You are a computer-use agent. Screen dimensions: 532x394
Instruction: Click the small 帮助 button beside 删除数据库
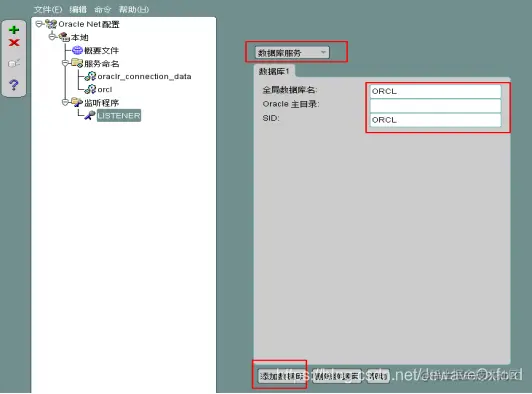point(378,376)
